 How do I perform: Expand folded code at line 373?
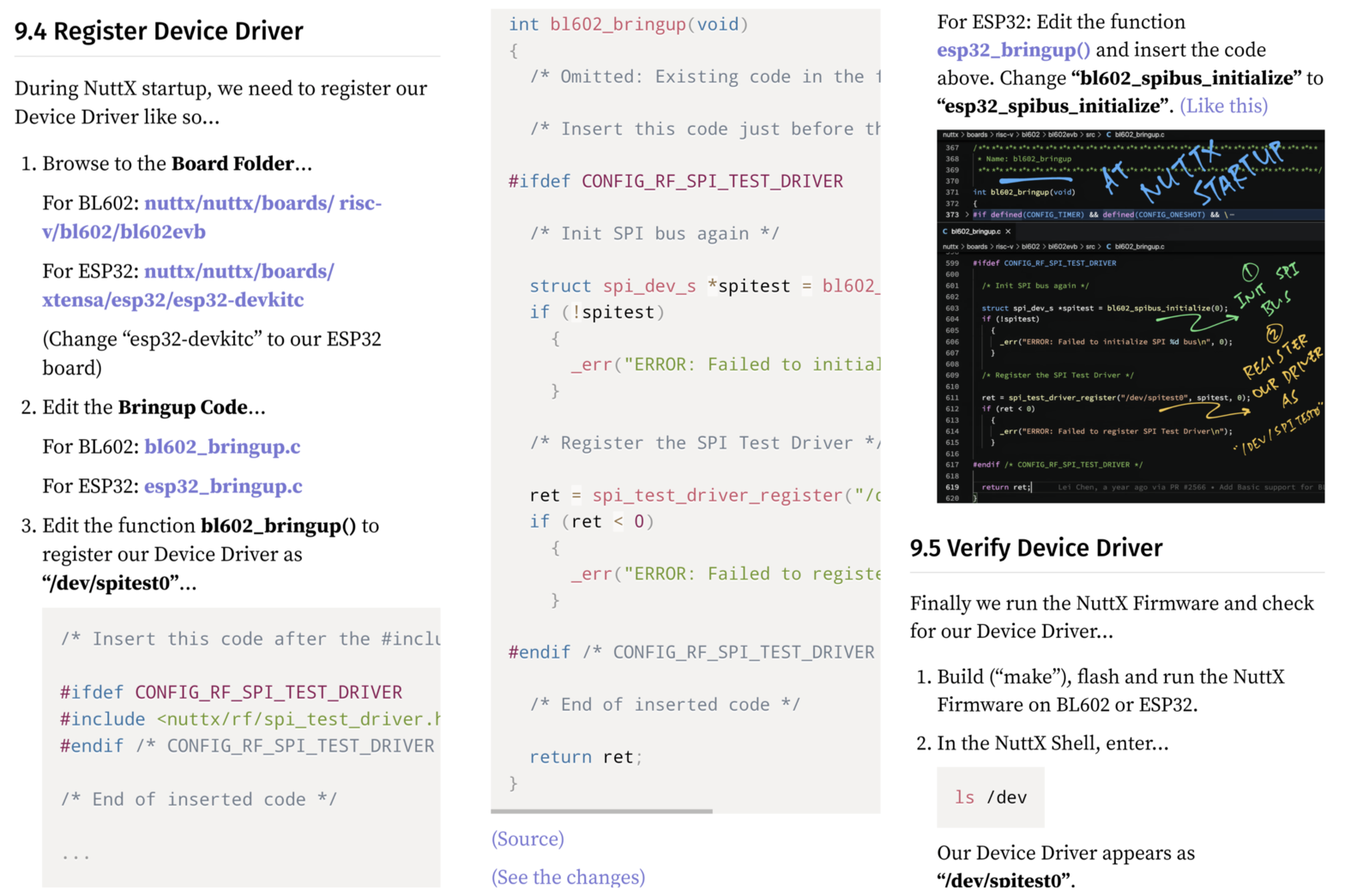coord(967,215)
